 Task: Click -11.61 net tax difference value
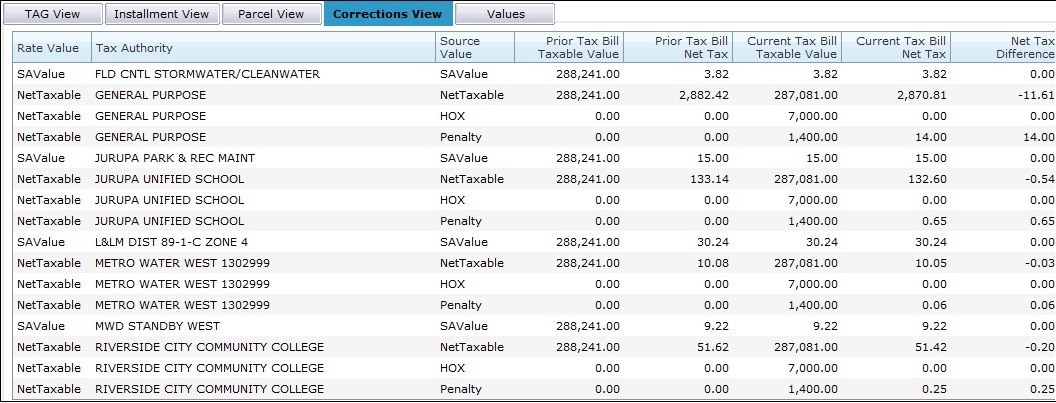coord(1036,95)
